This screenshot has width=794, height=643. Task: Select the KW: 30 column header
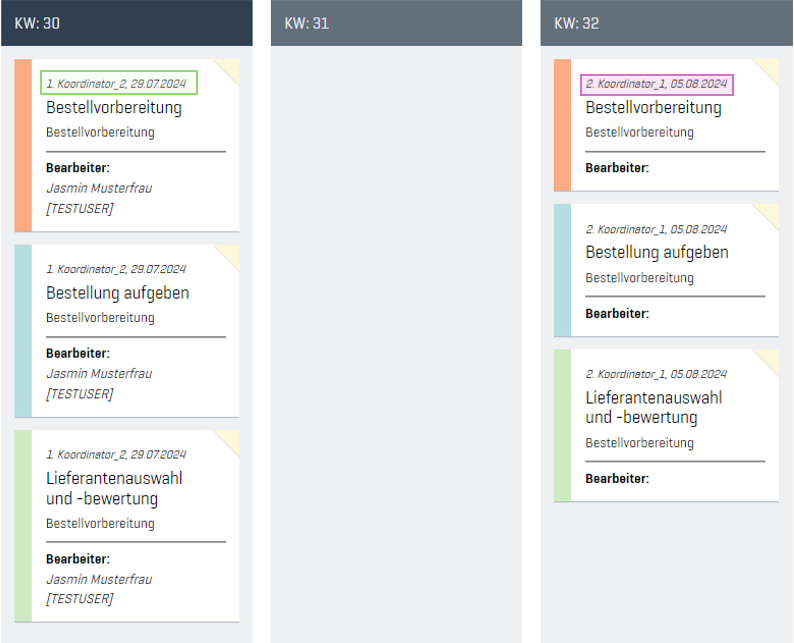(x=126, y=23)
